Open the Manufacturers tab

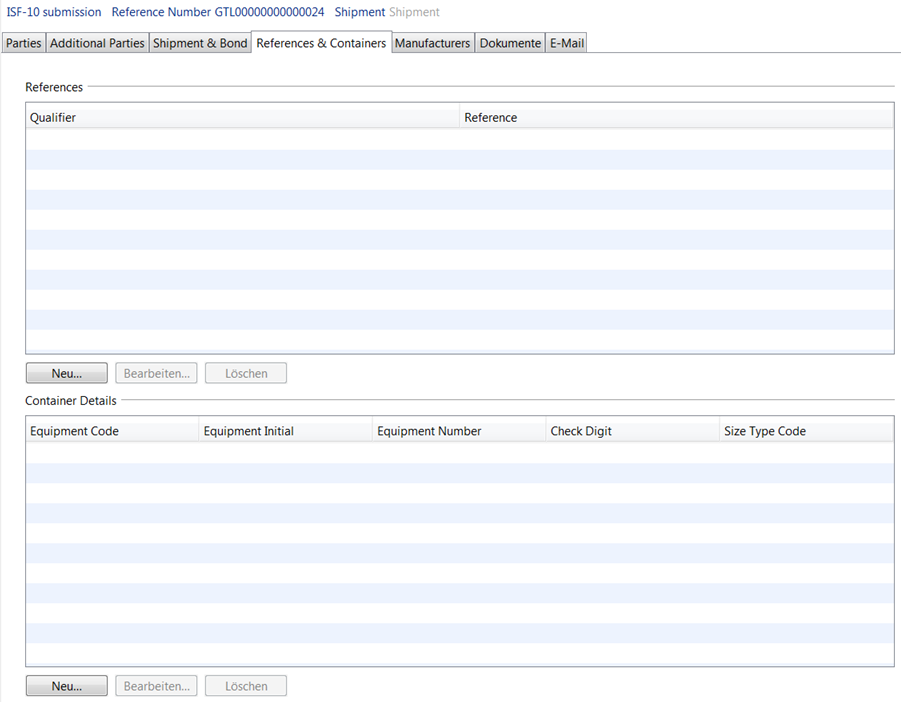[x=433, y=43]
